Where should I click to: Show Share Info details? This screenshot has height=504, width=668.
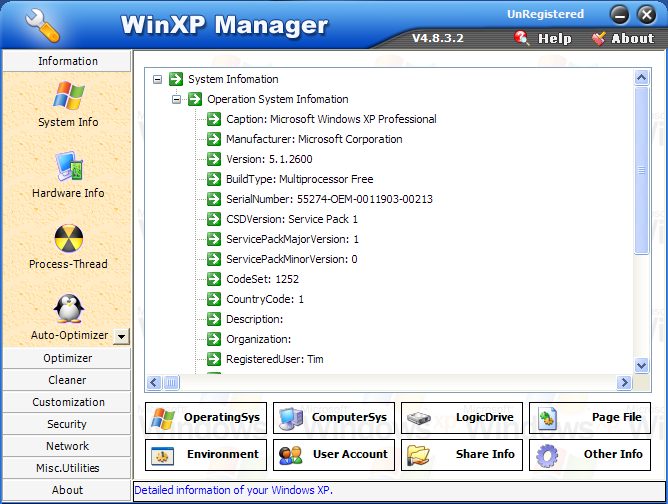[462, 455]
